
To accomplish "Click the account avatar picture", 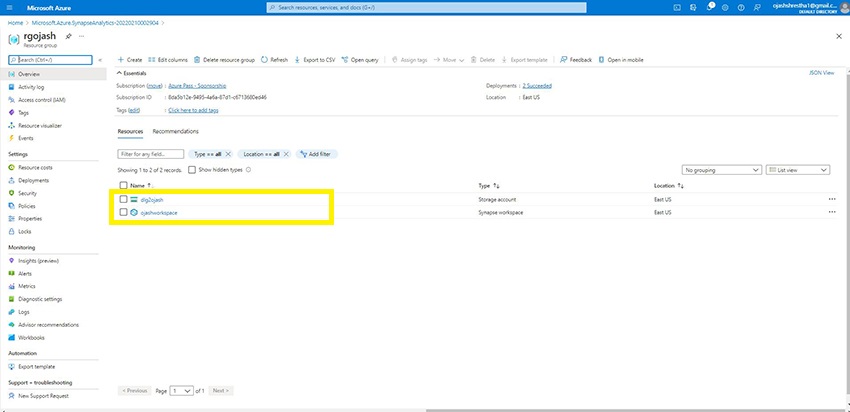I will click(x=844, y=8).
